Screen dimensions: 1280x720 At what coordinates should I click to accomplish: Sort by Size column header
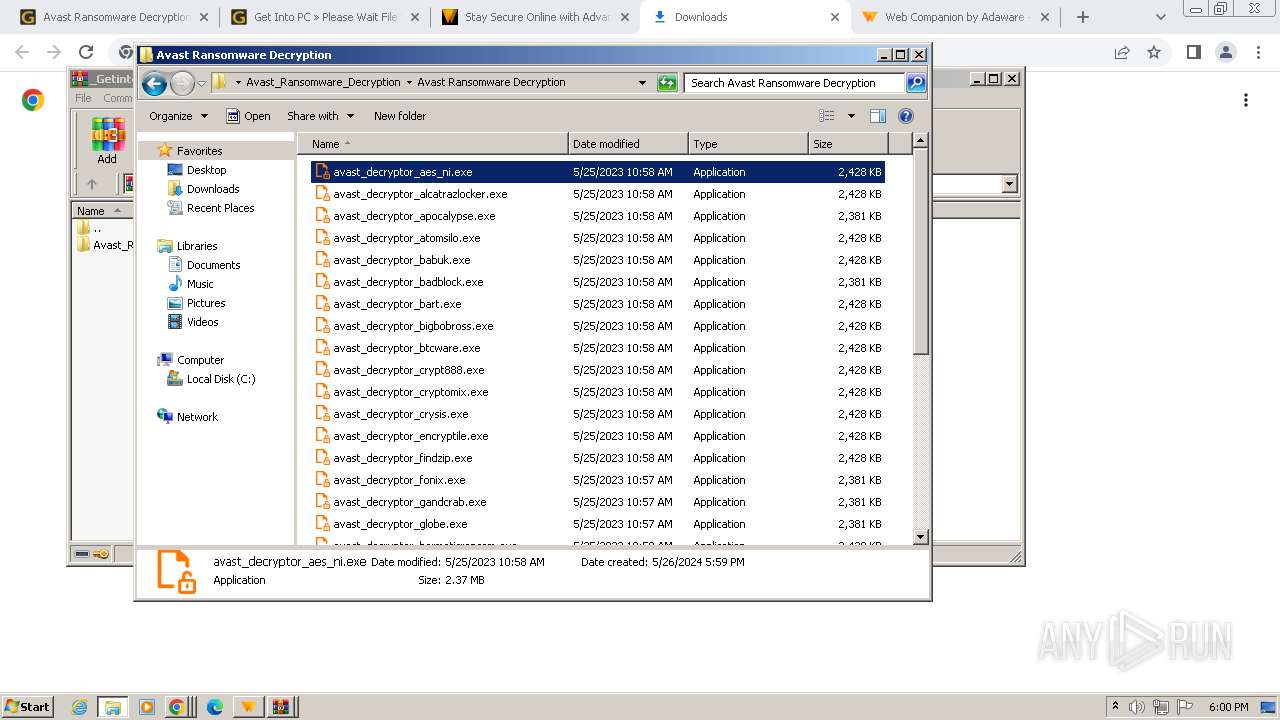pos(849,144)
